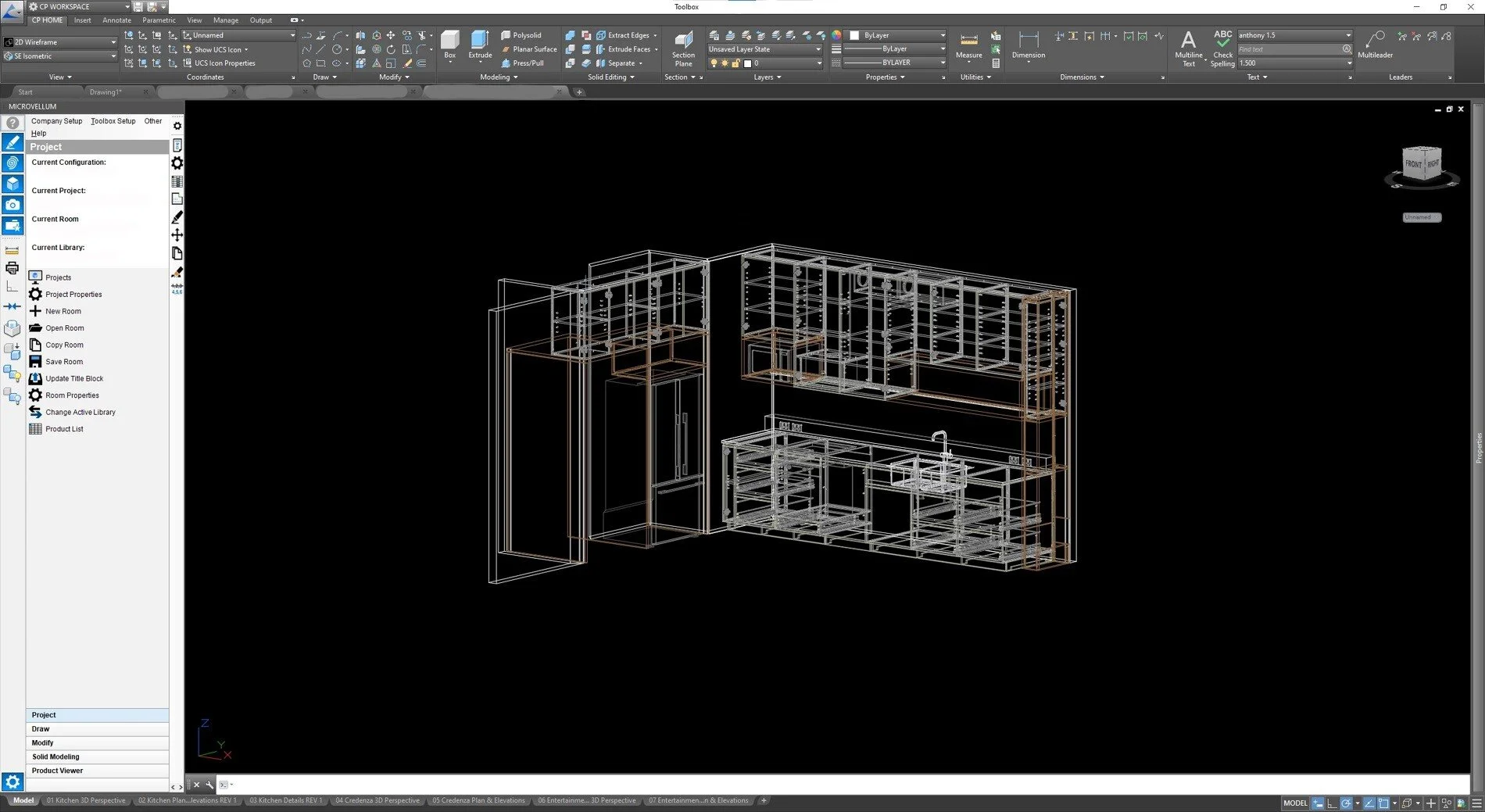The width and height of the screenshot is (1485, 812).
Task: Toggle object snap tracking in status bar
Action: point(1369,803)
